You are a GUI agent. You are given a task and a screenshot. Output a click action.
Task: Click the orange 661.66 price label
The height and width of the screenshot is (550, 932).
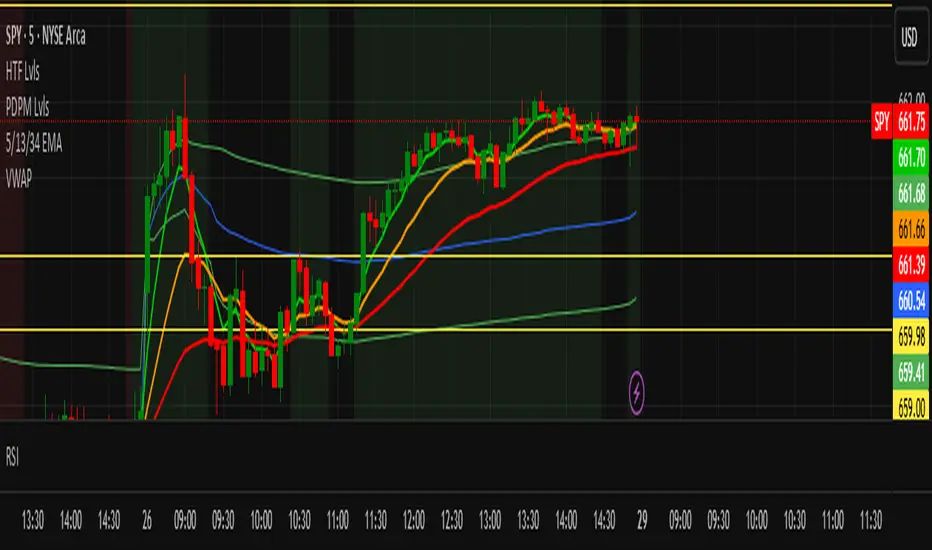click(911, 229)
